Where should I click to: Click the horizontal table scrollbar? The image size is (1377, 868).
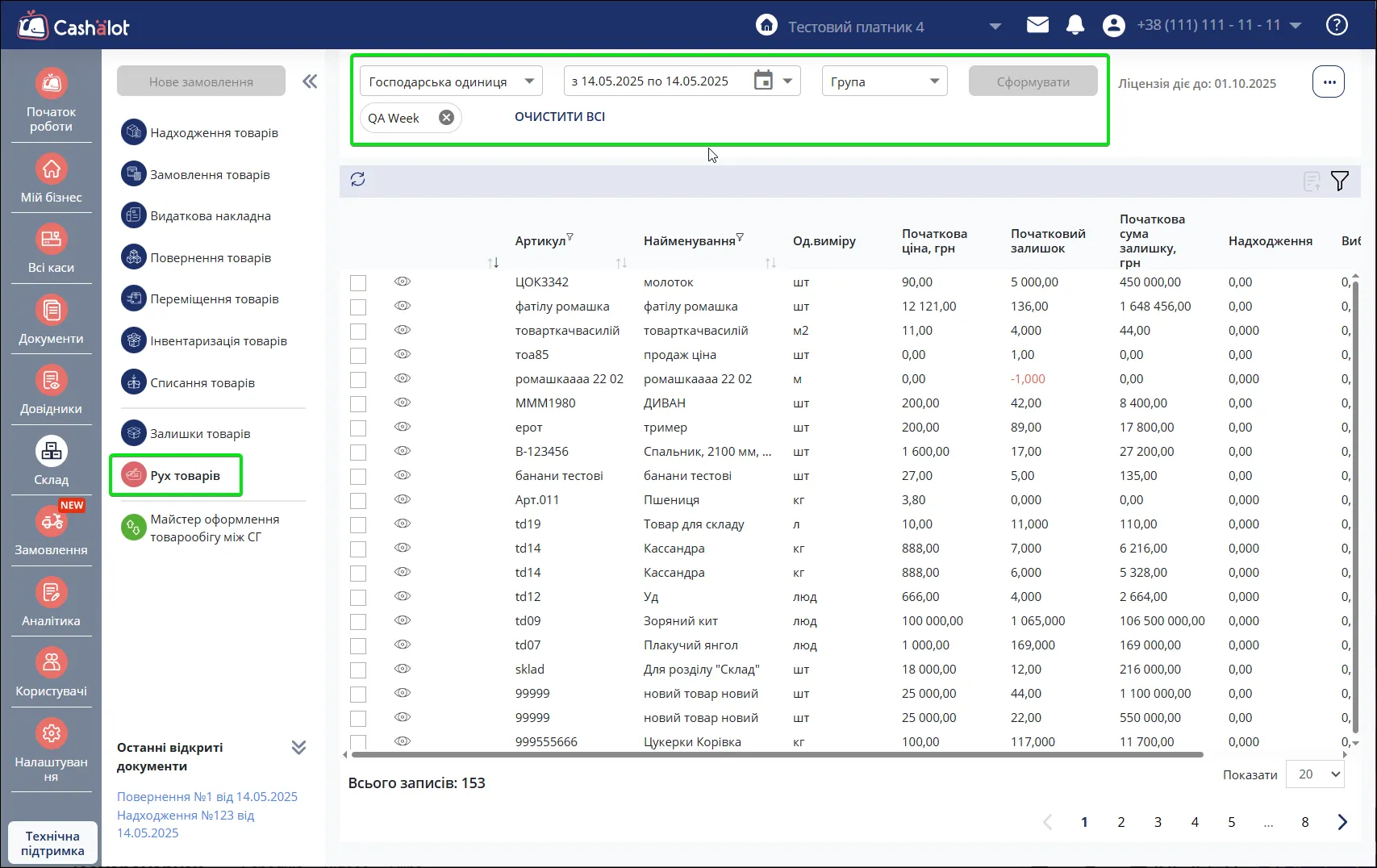(x=777, y=755)
